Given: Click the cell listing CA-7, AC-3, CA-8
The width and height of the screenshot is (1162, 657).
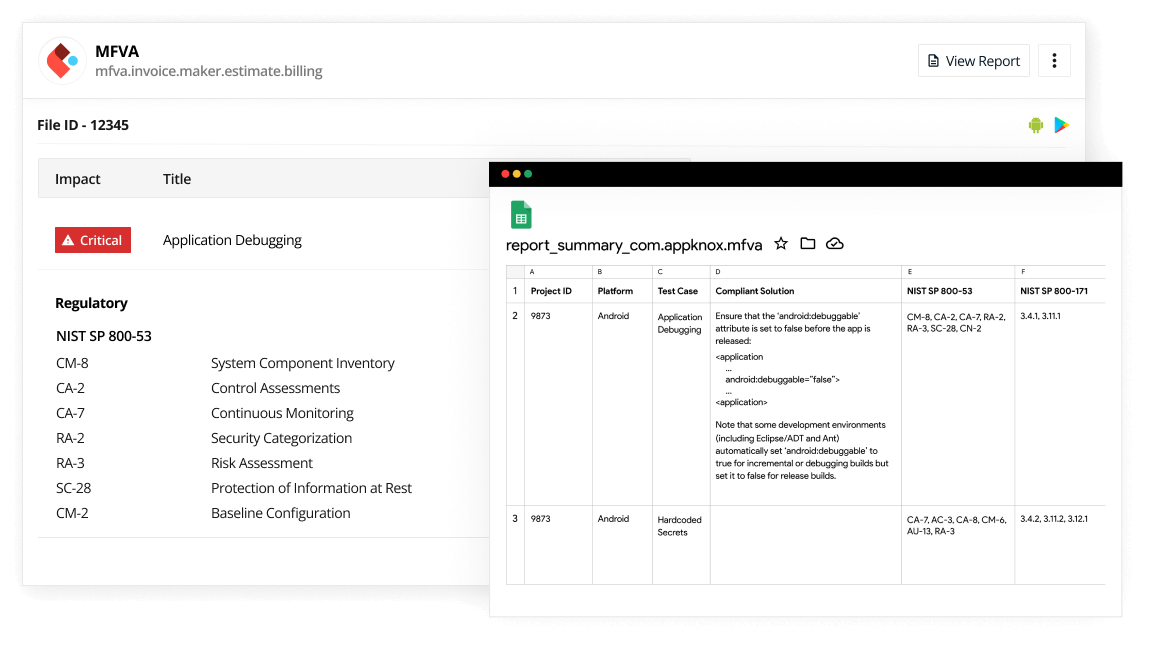Looking at the screenshot, I should [x=957, y=544].
